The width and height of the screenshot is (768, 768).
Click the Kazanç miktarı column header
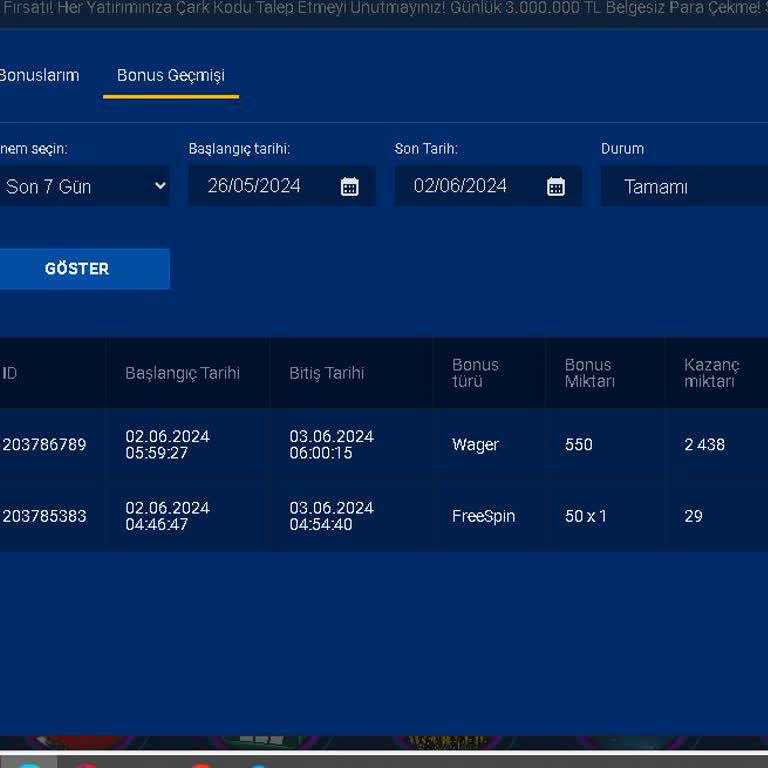pos(711,373)
